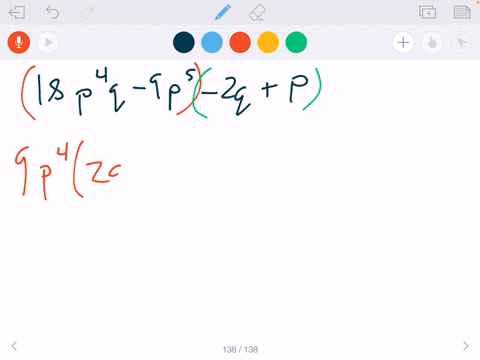The width and height of the screenshot is (480, 360).
Task: Select the Pen drawing tool
Action: (223, 12)
